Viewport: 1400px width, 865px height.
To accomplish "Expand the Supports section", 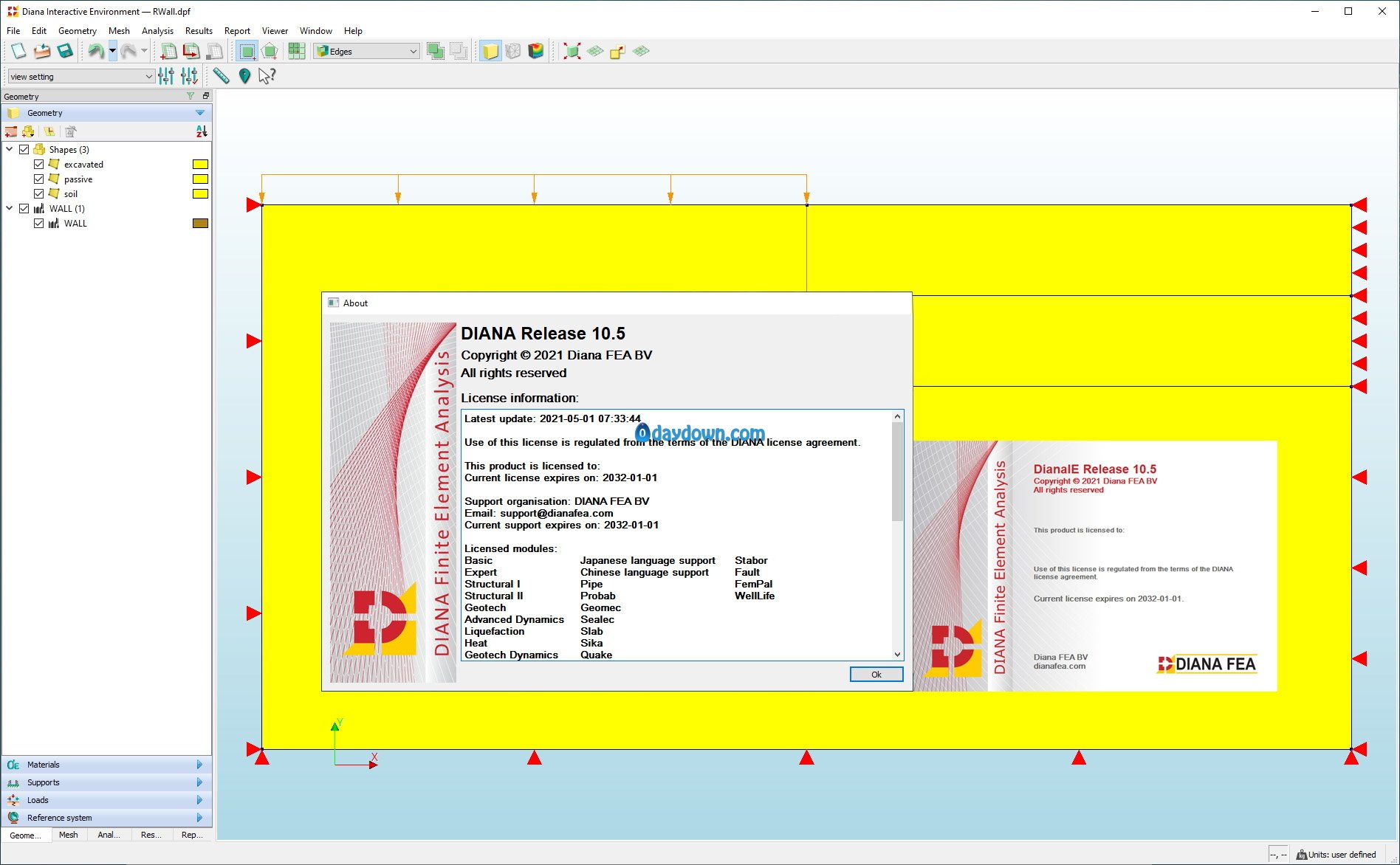I will (106, 782).
